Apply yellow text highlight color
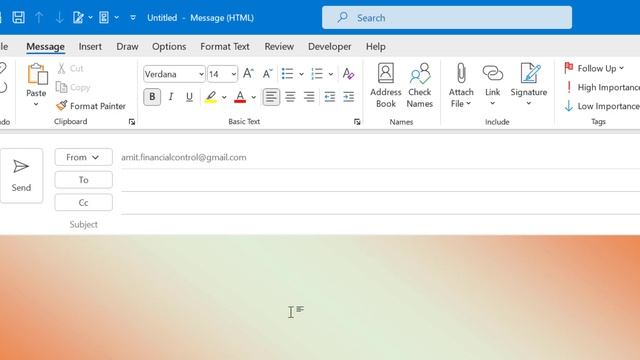Screen dimensions: 640x360 coord(211,97)
